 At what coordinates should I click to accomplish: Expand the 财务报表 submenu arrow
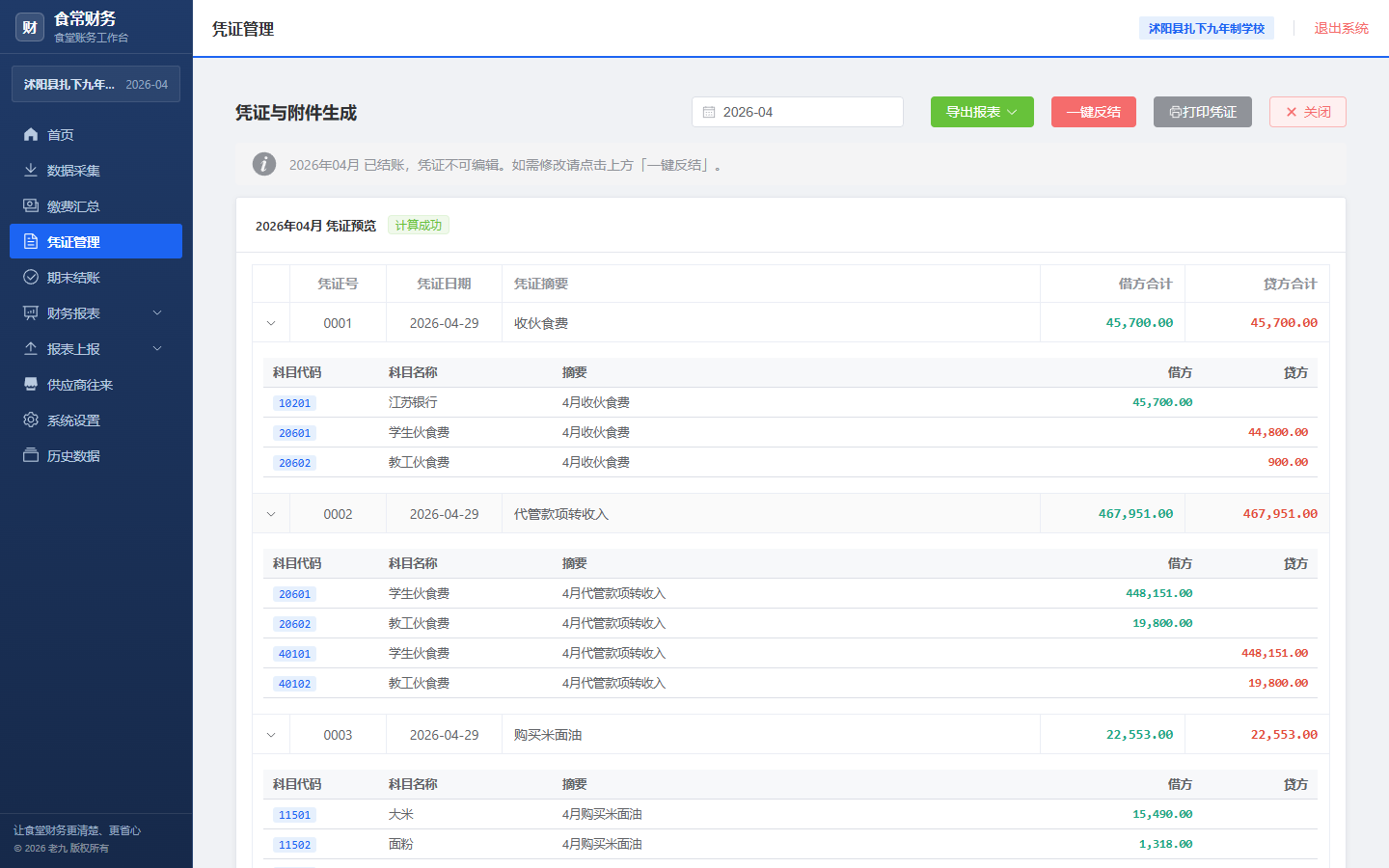157,312
